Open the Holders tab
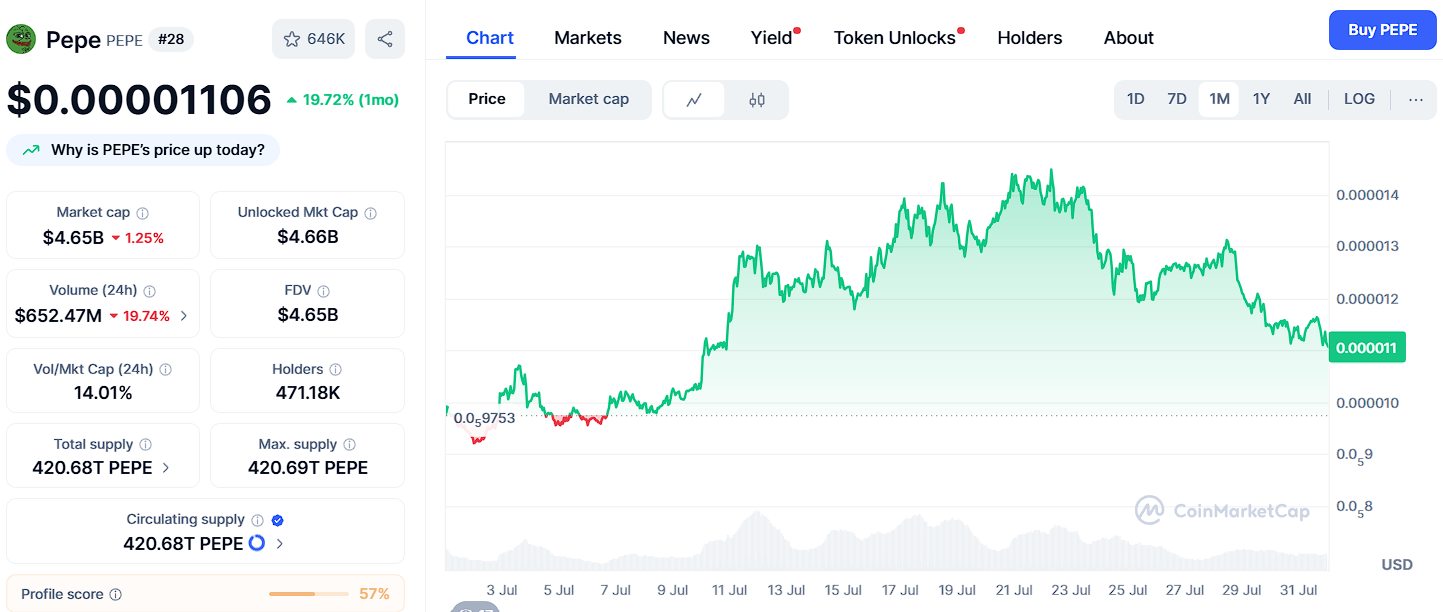 (x=1030, y=38)
